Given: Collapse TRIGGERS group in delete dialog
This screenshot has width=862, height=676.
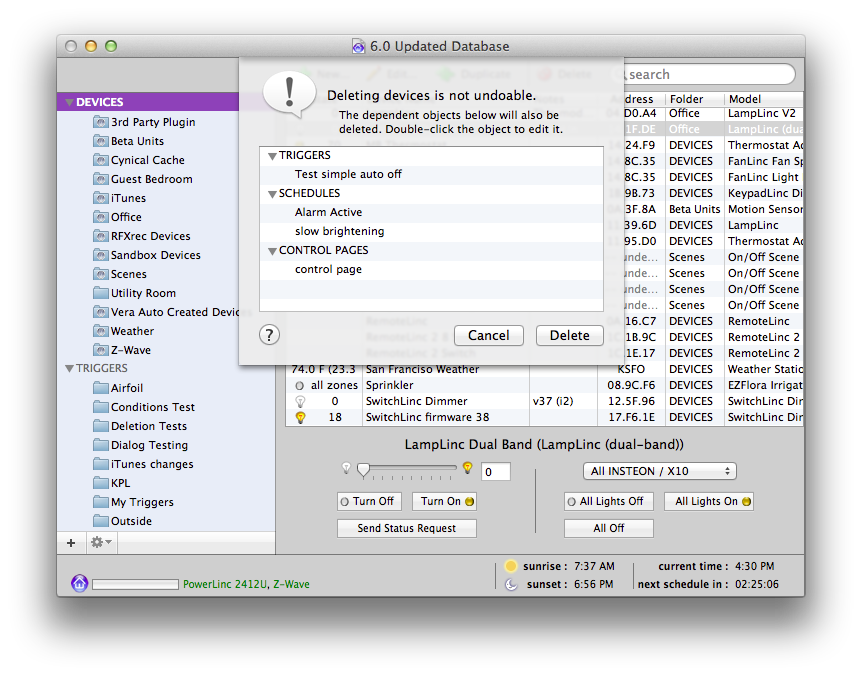Looking at the screenshot, I should coord(272,156).
